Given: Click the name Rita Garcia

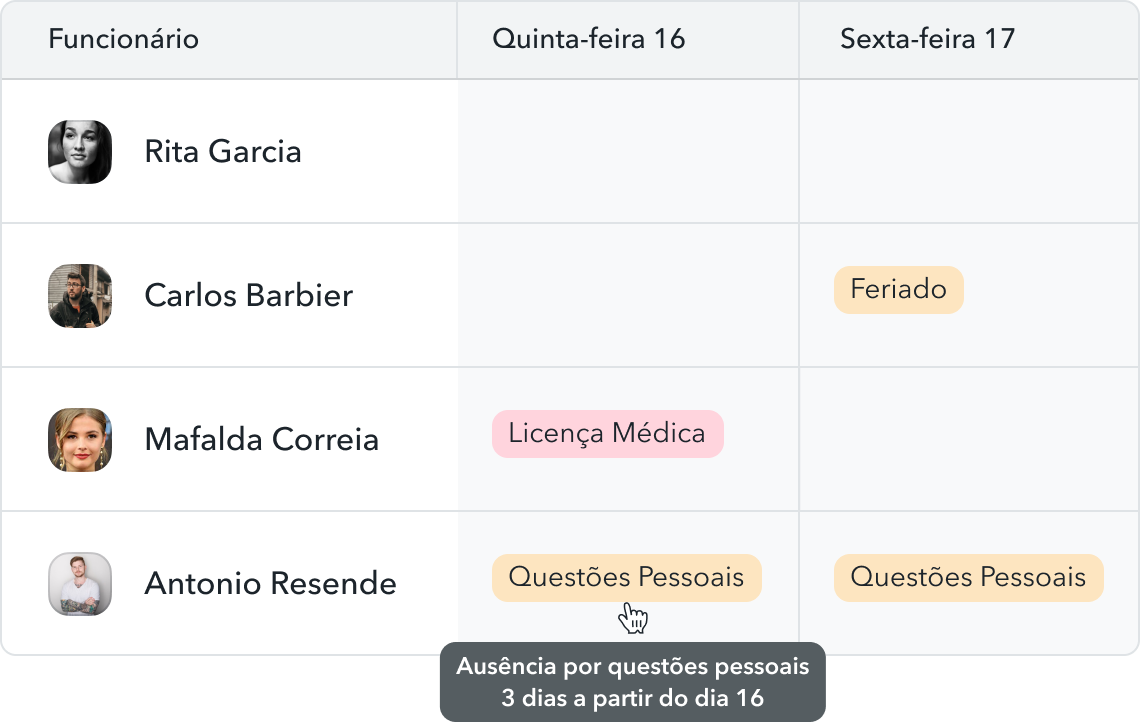Looking at the screenshot, I should [223, 152].
